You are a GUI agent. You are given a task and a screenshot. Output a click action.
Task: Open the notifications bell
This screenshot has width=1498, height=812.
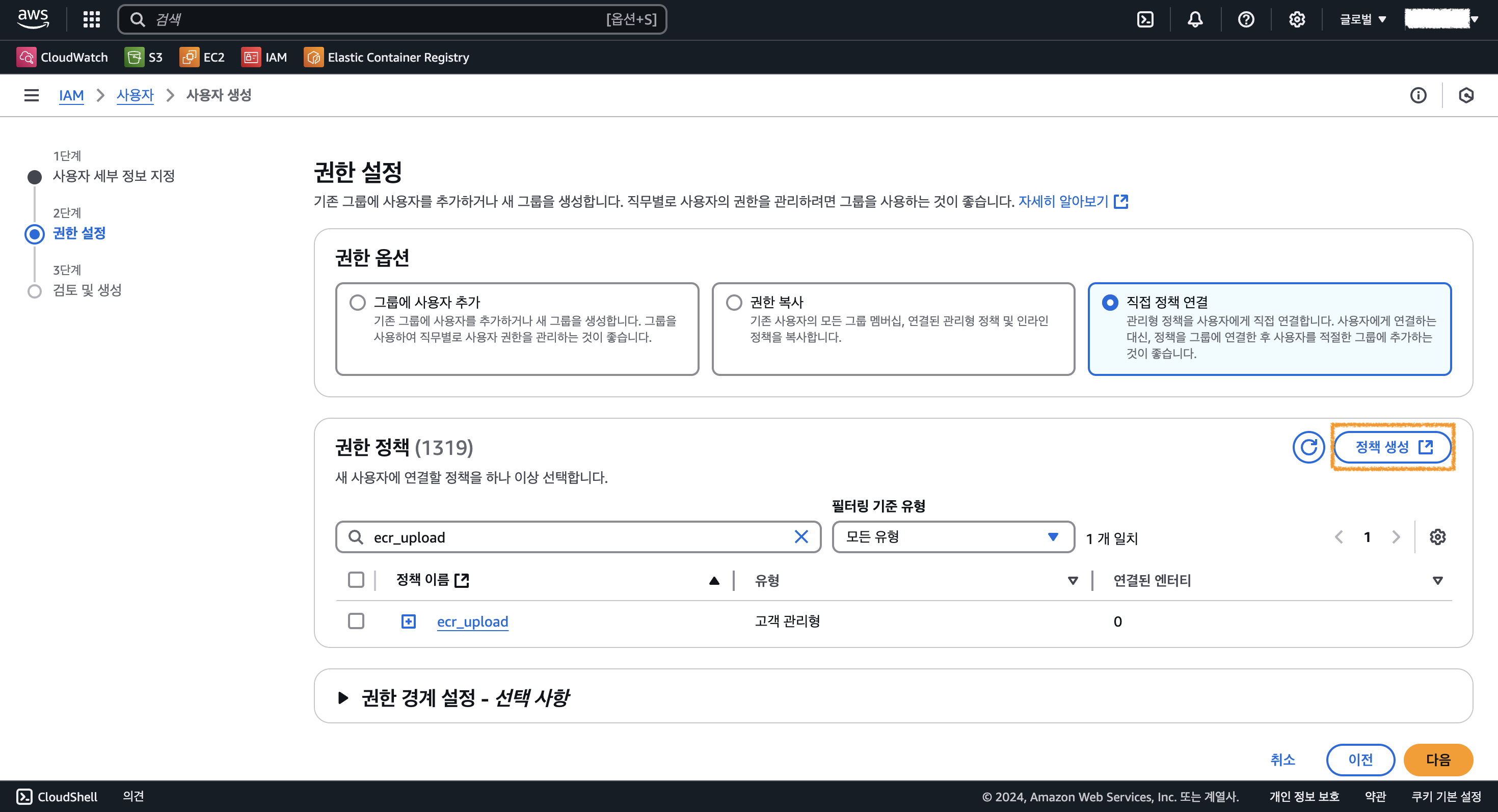[x=1195, y=20]
